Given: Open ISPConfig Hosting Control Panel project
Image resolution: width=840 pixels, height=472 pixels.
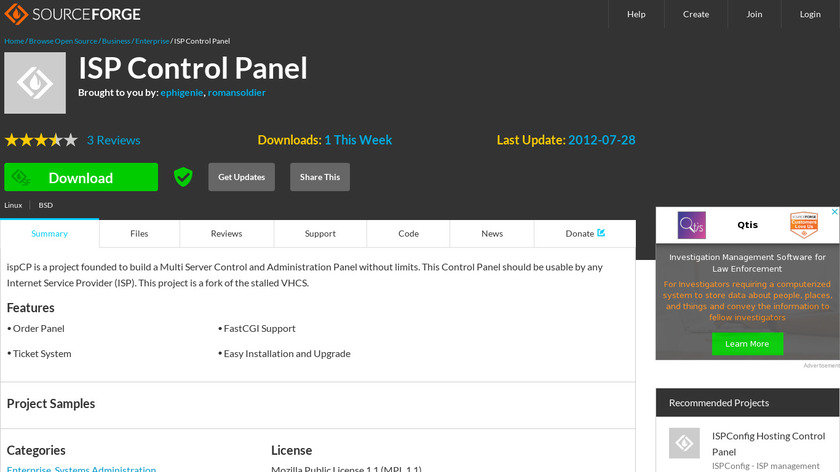Looking at the screenshot, I should [x=768, y=444].
